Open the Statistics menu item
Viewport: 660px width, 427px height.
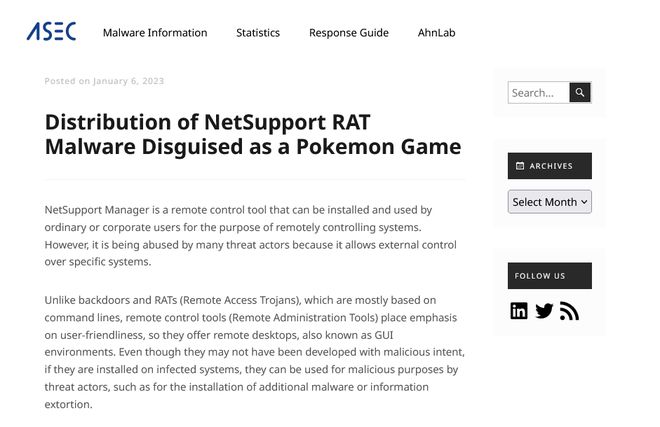(258, 33)
